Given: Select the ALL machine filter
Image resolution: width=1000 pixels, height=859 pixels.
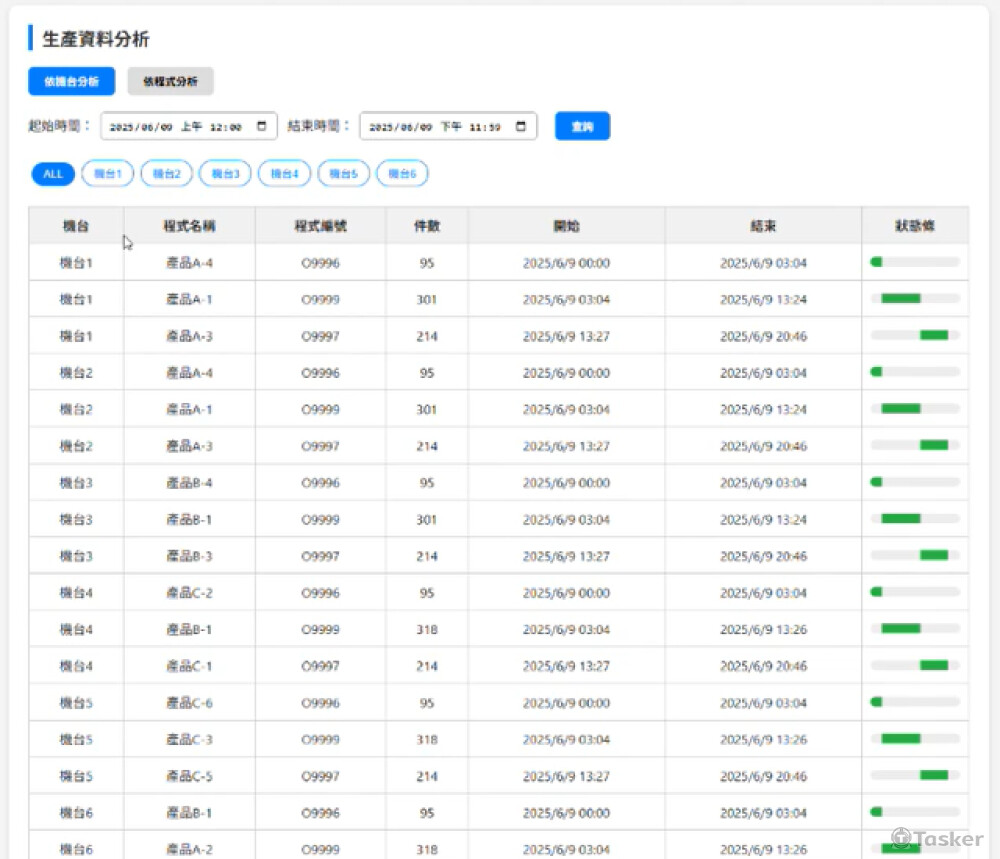Looking at the screenshot, I should coord(53,174).
